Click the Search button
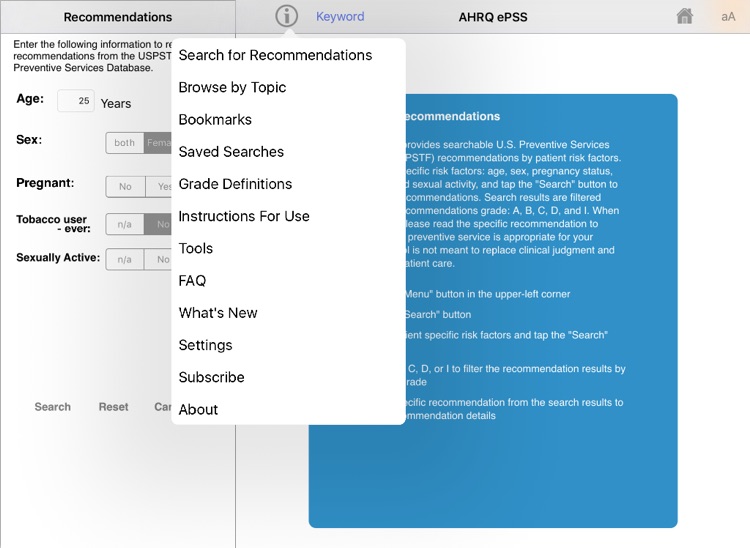This screenshot has width=750, height=548. (x=53, y=407)
